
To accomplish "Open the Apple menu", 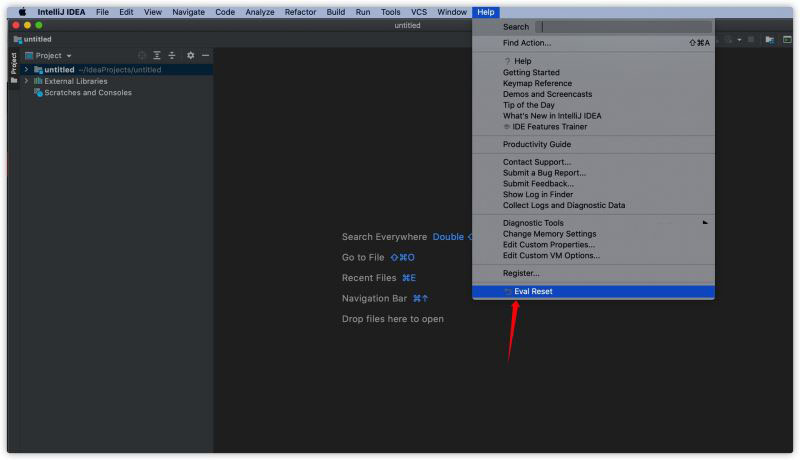I will (x=22, y=12).
